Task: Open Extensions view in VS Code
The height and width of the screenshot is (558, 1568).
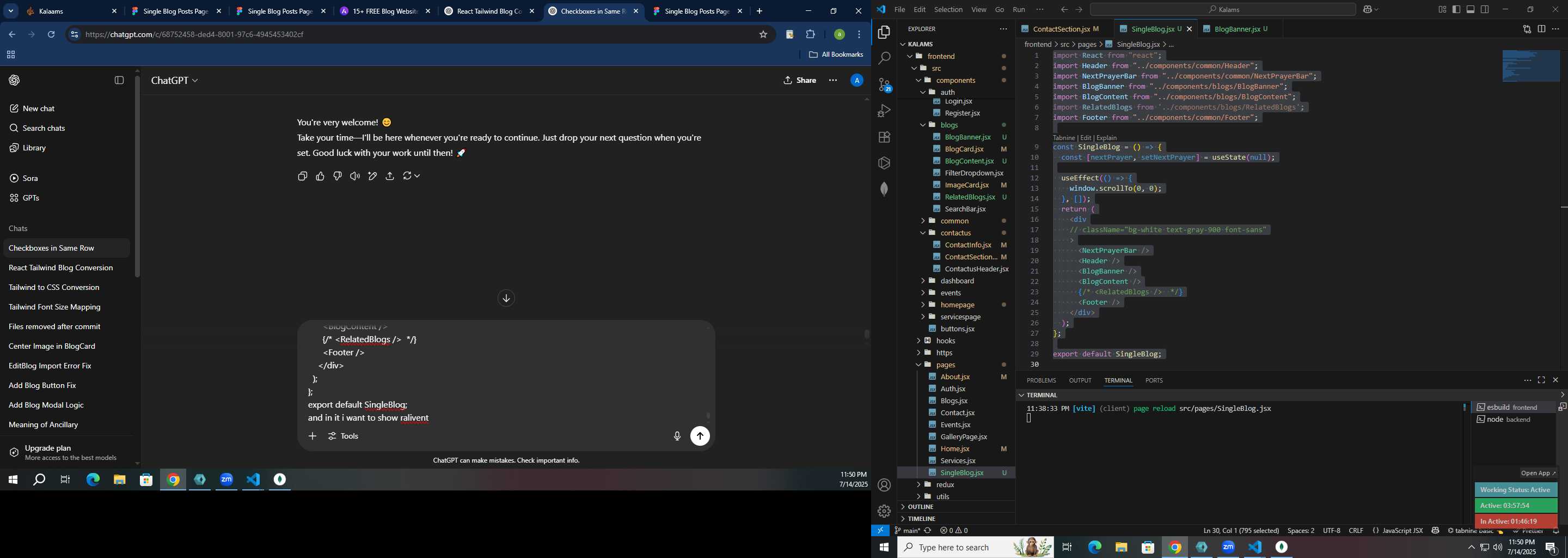Action: click(x=884, y=137)
